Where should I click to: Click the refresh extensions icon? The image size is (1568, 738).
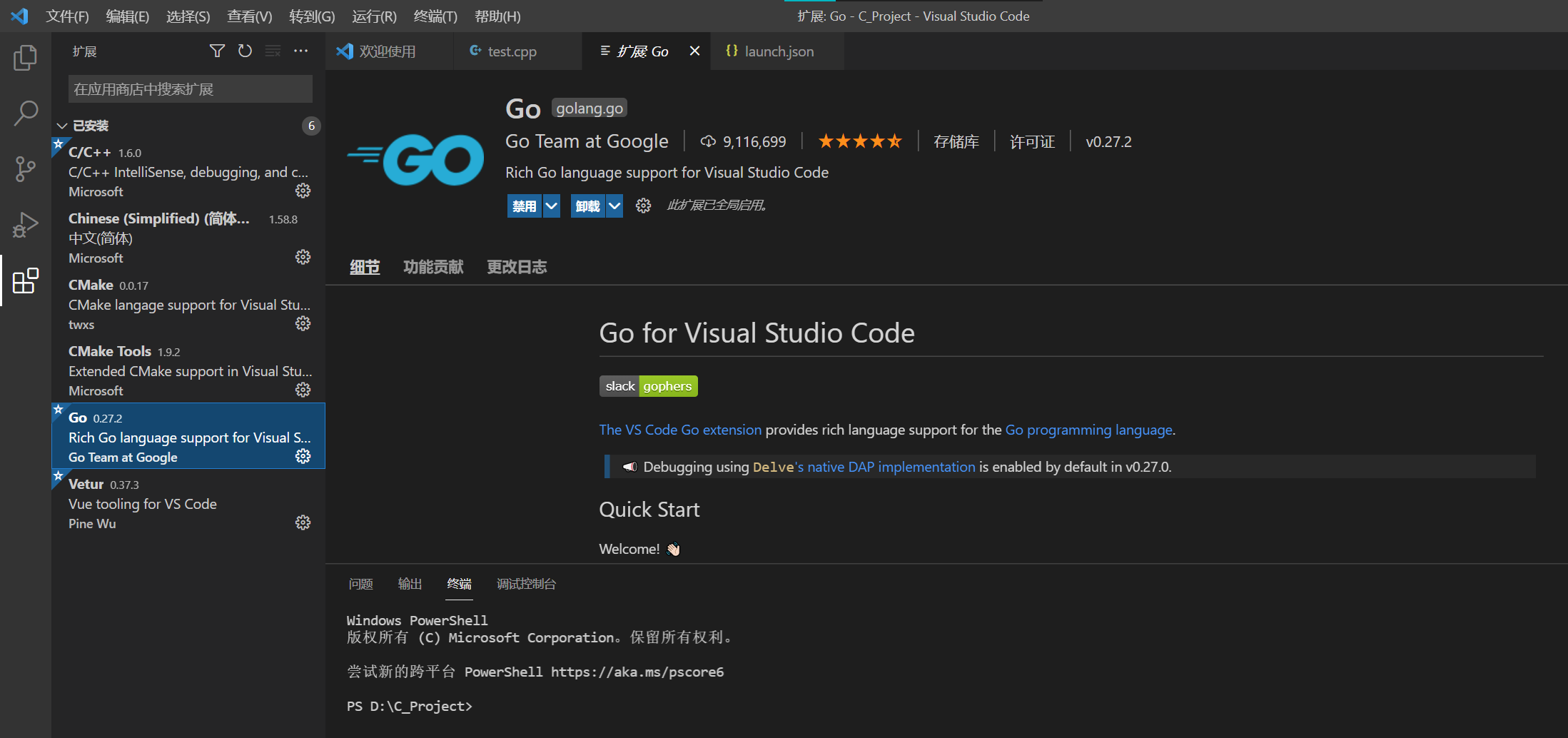245,51
